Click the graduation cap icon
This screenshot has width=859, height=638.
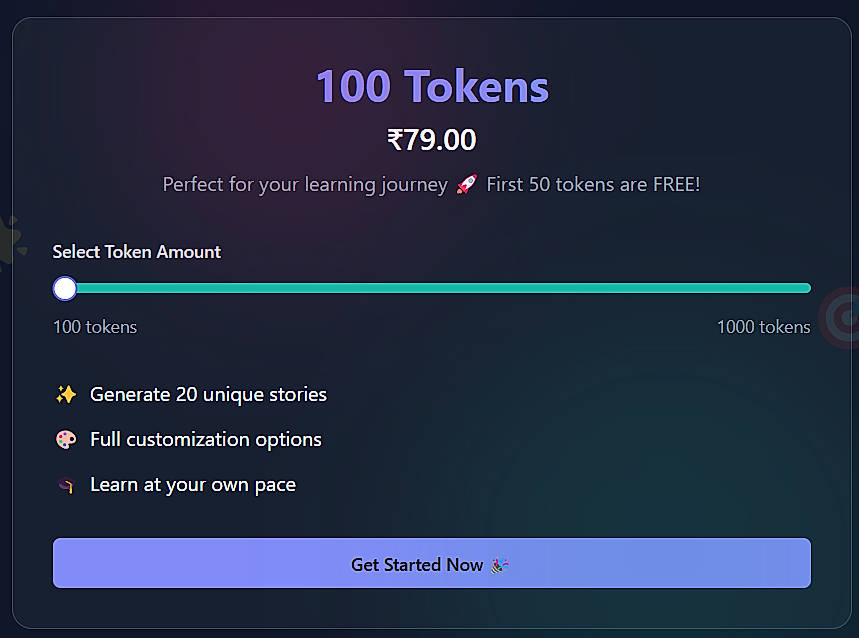click(x=65, y=486)
